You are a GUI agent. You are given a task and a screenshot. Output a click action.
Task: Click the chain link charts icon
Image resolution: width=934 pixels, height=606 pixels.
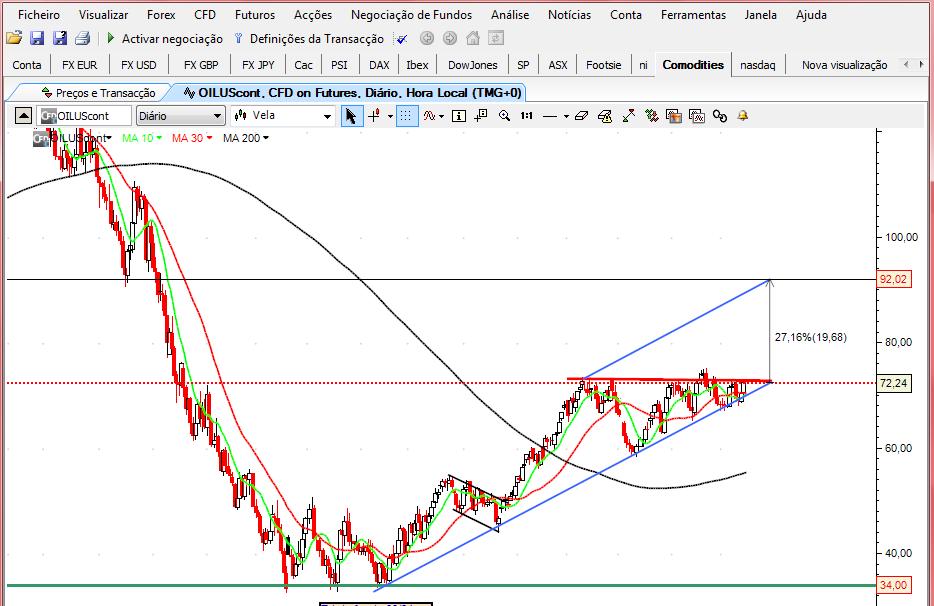(720, 116)
